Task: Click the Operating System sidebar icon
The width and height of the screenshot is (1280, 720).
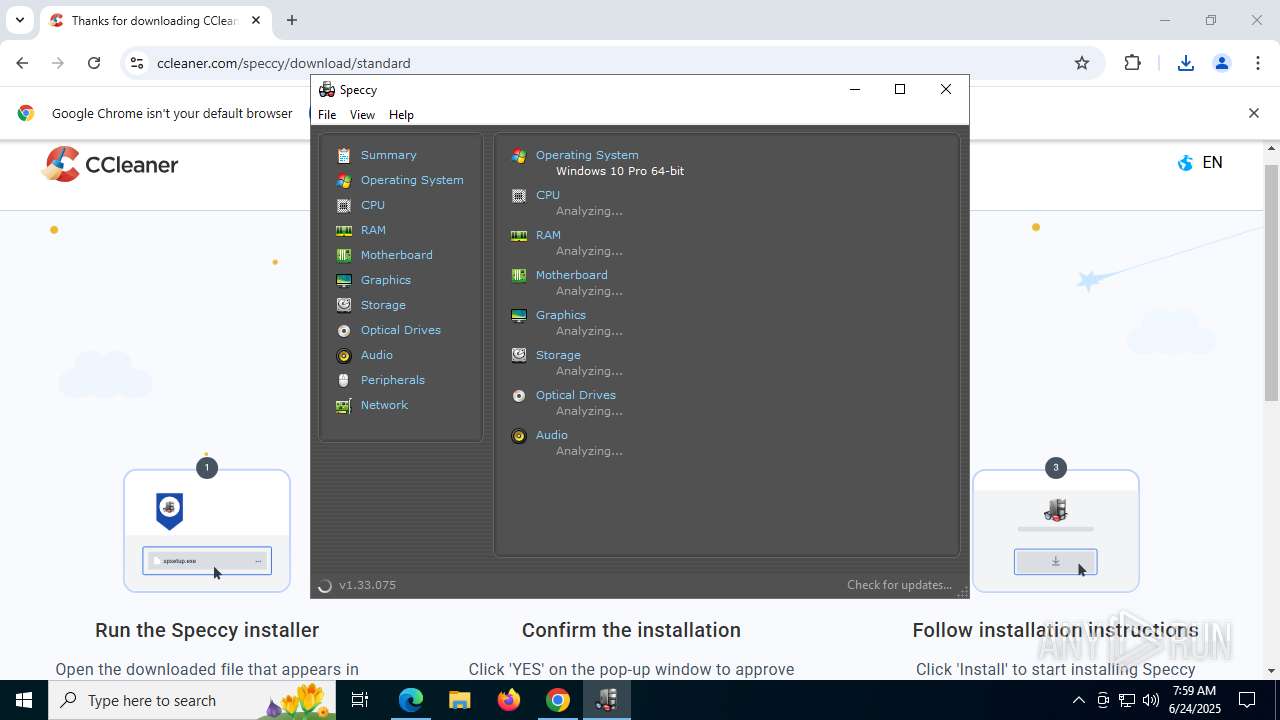Action: (x=344, y=180)
